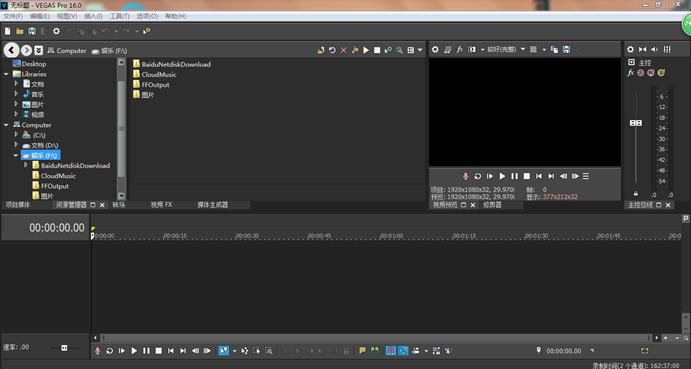Toggle downmix output in master bus
Viewport: 691px width, 369px height.
point(643,49)
